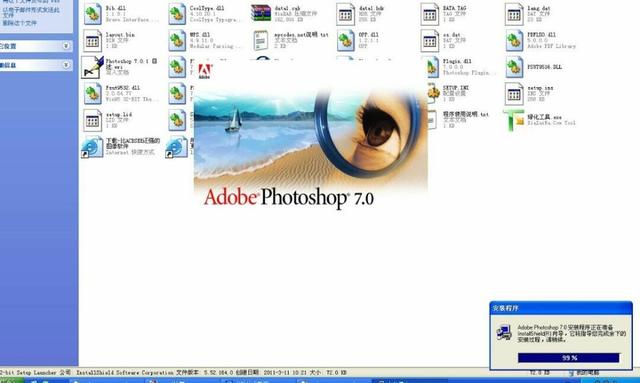Viewport: 640px width, 383px height.
Task: Select the first Internet shortcut IE icon
Action: (92, 147)
